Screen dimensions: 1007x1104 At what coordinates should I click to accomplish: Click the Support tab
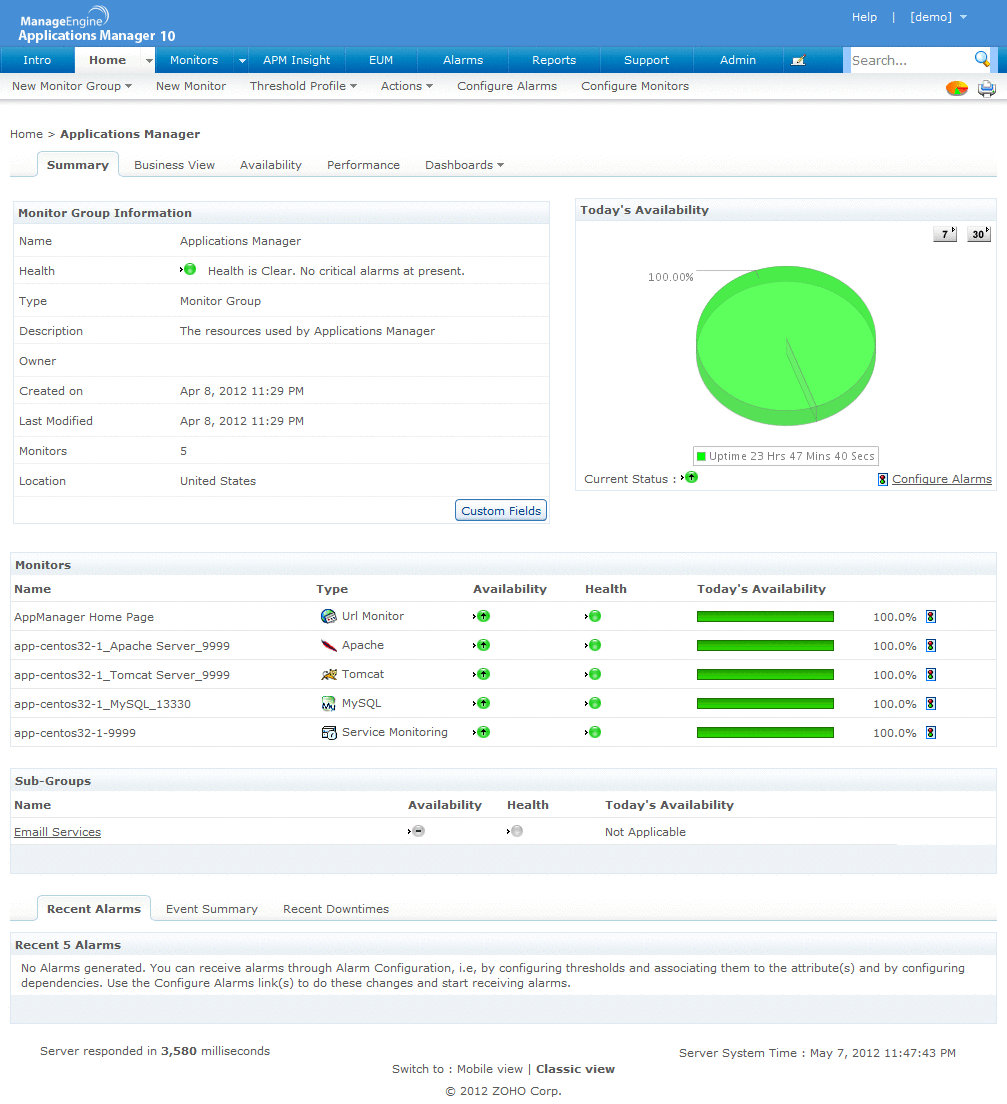click(x=646, y=61)
